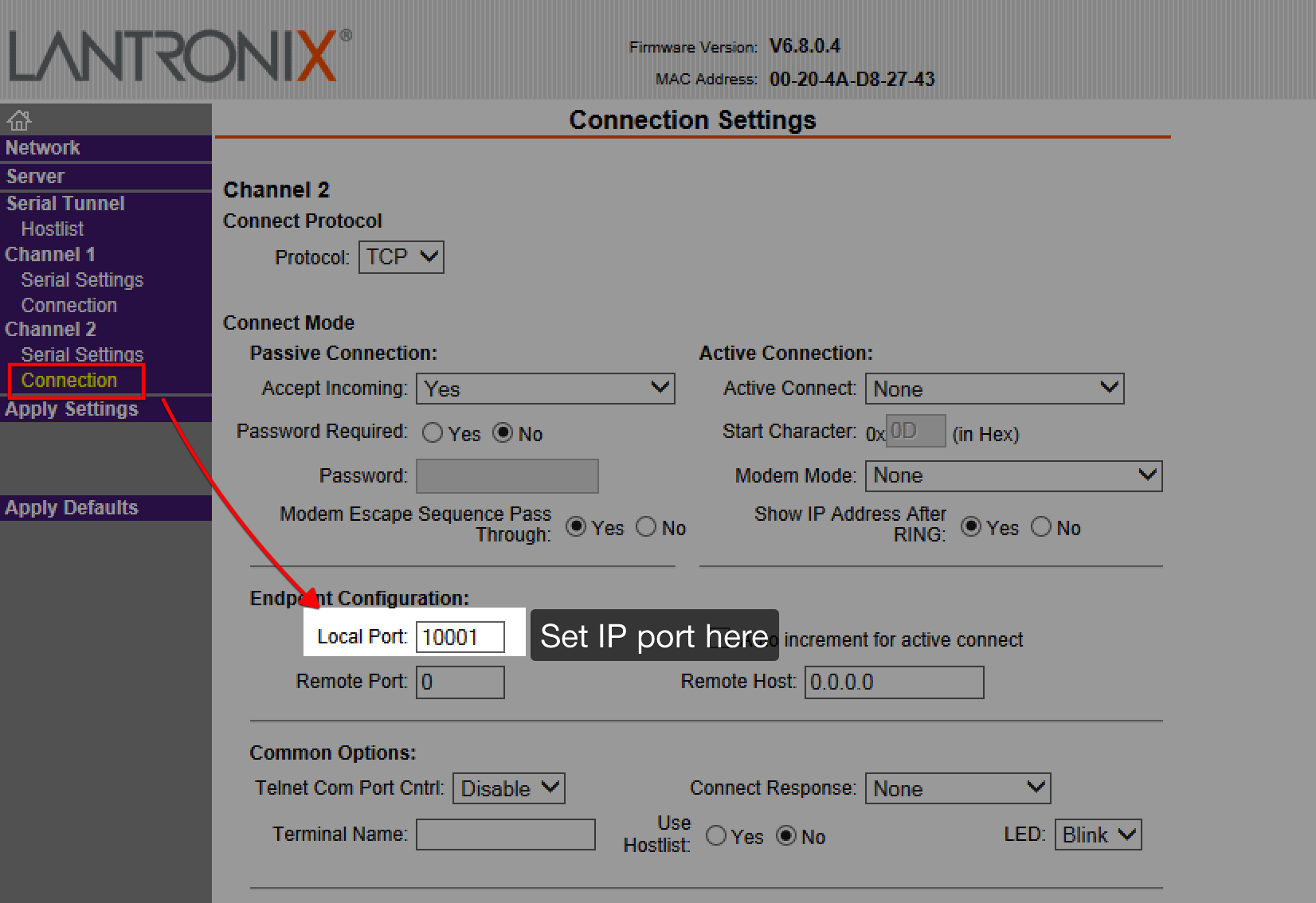Screen dimensions: 1316x903
Task: Click the Remote Port input field
Action: click(x=460, y=682)
